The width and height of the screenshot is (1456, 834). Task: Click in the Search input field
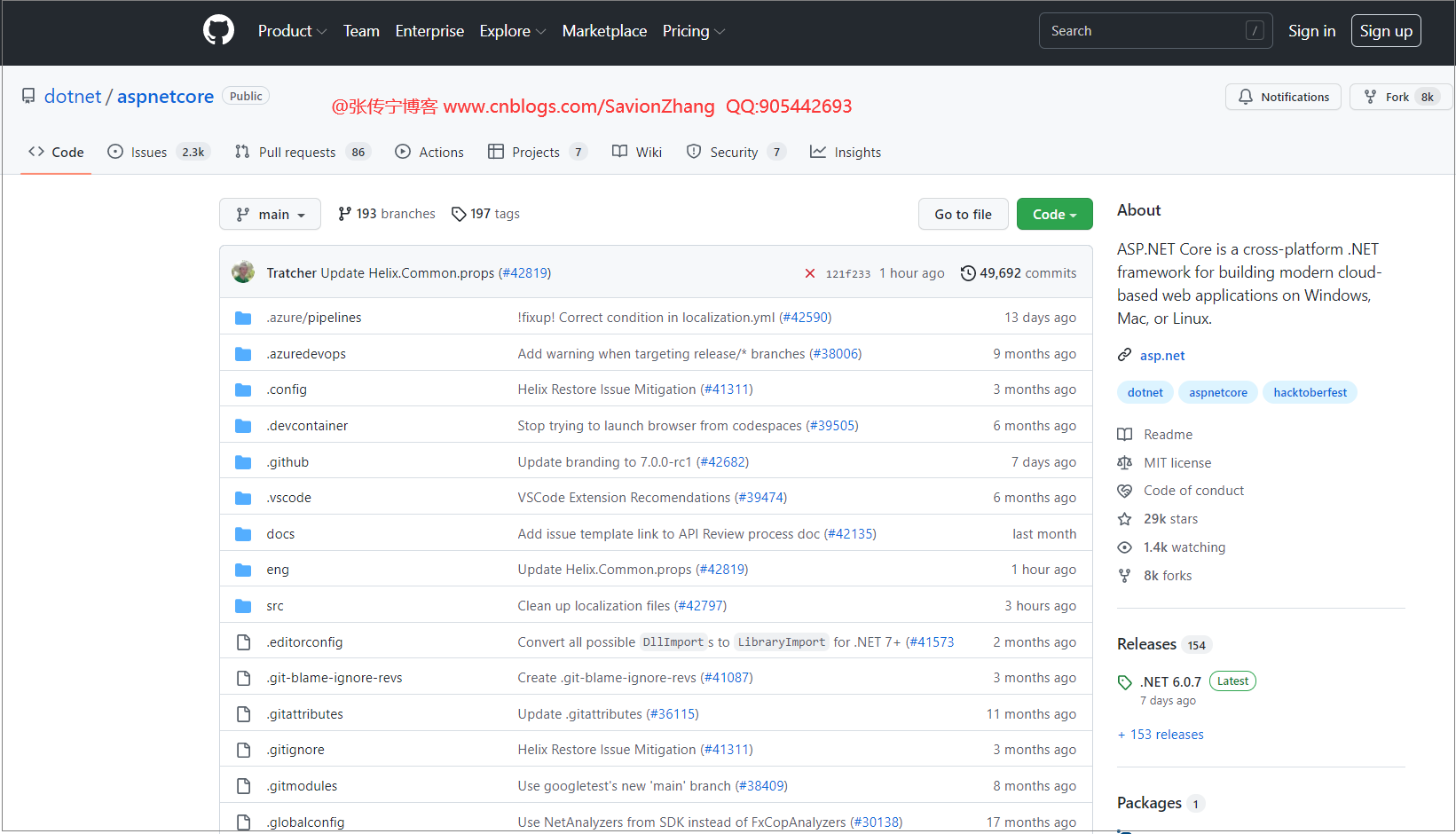pos(1145,31)
